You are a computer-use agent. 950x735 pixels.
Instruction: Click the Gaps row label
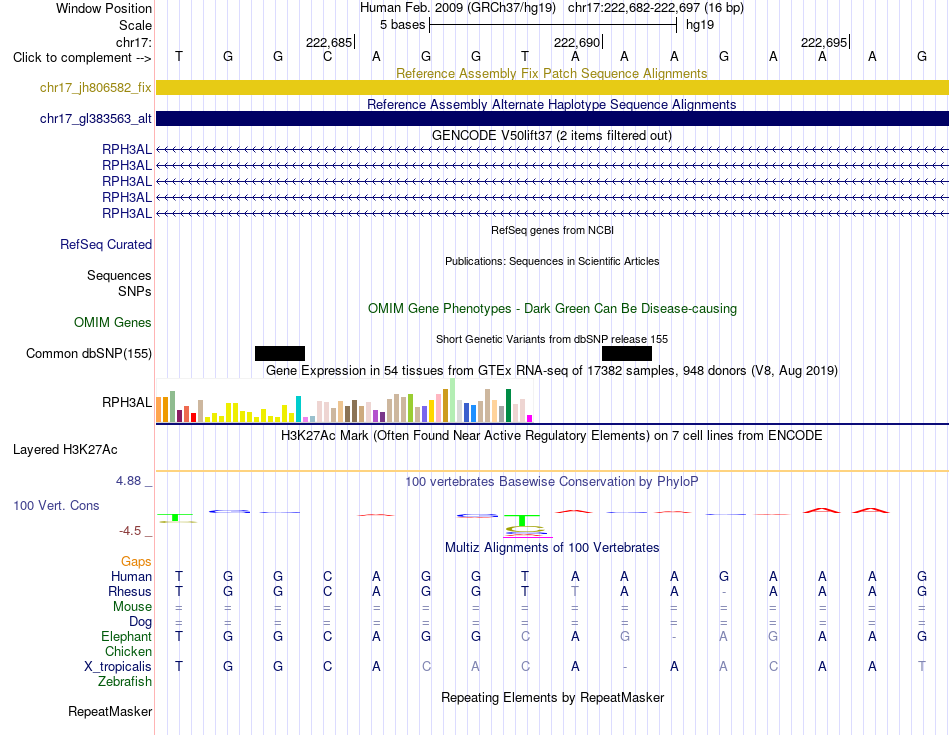click(136, 562)
